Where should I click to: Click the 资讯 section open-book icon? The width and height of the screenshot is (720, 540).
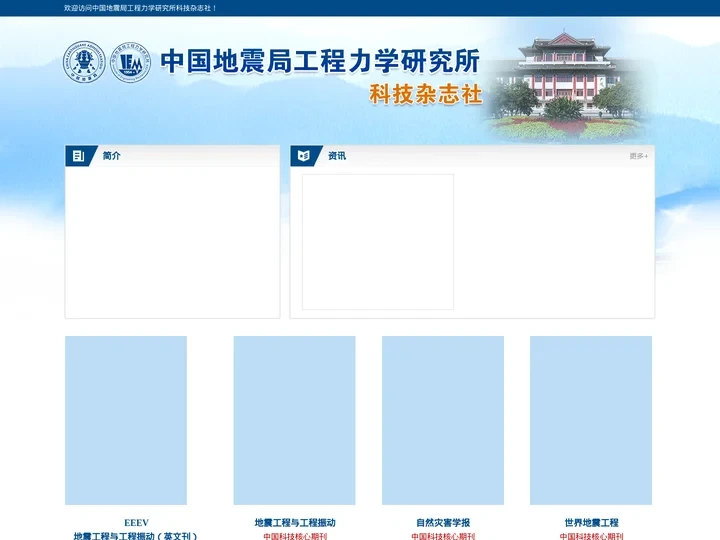(304, 156)
